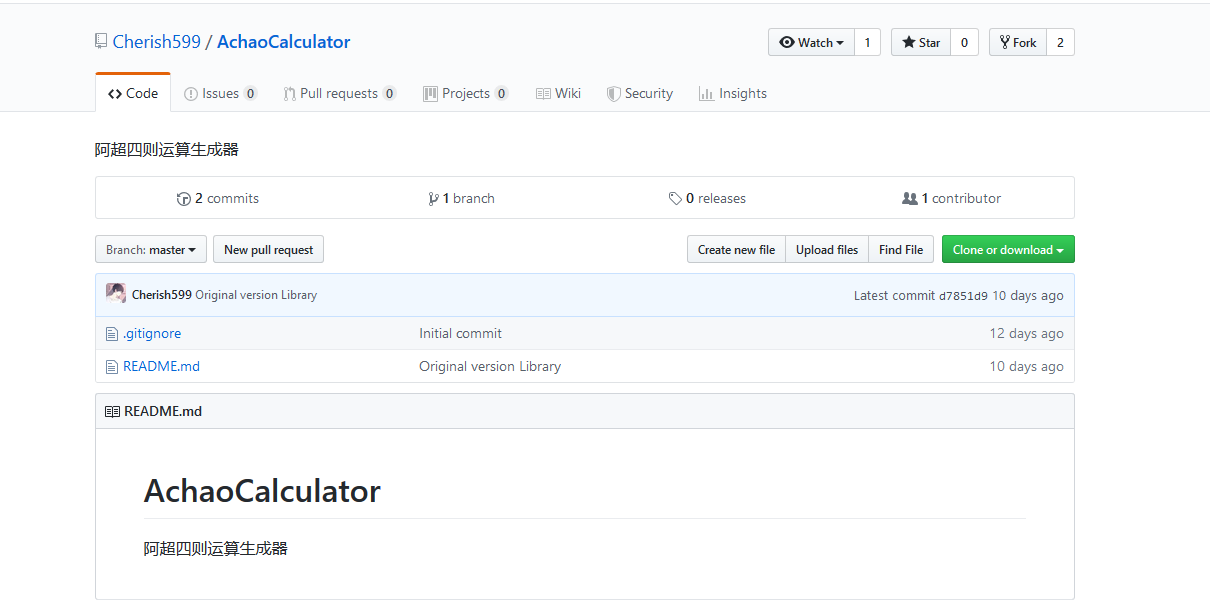View the 0 releases page
This screenshot has width=1210, height=602.
pyautogui.click(x=707, y=198)
